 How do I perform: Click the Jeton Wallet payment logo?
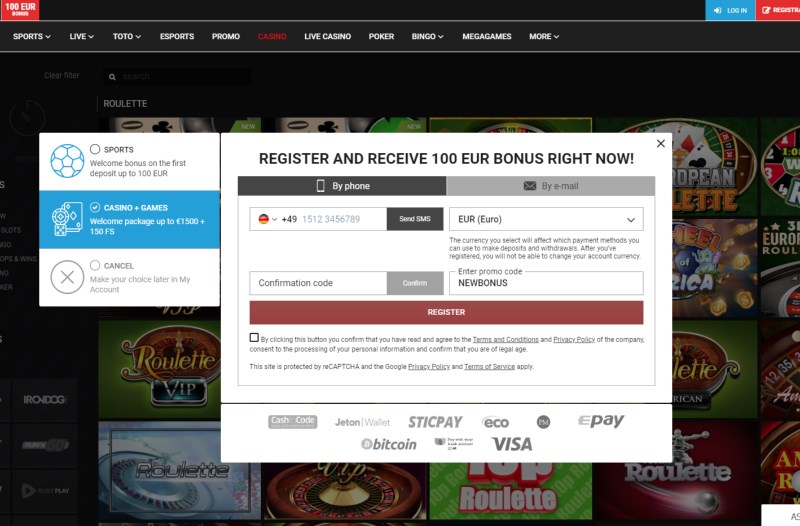(362, 422)
